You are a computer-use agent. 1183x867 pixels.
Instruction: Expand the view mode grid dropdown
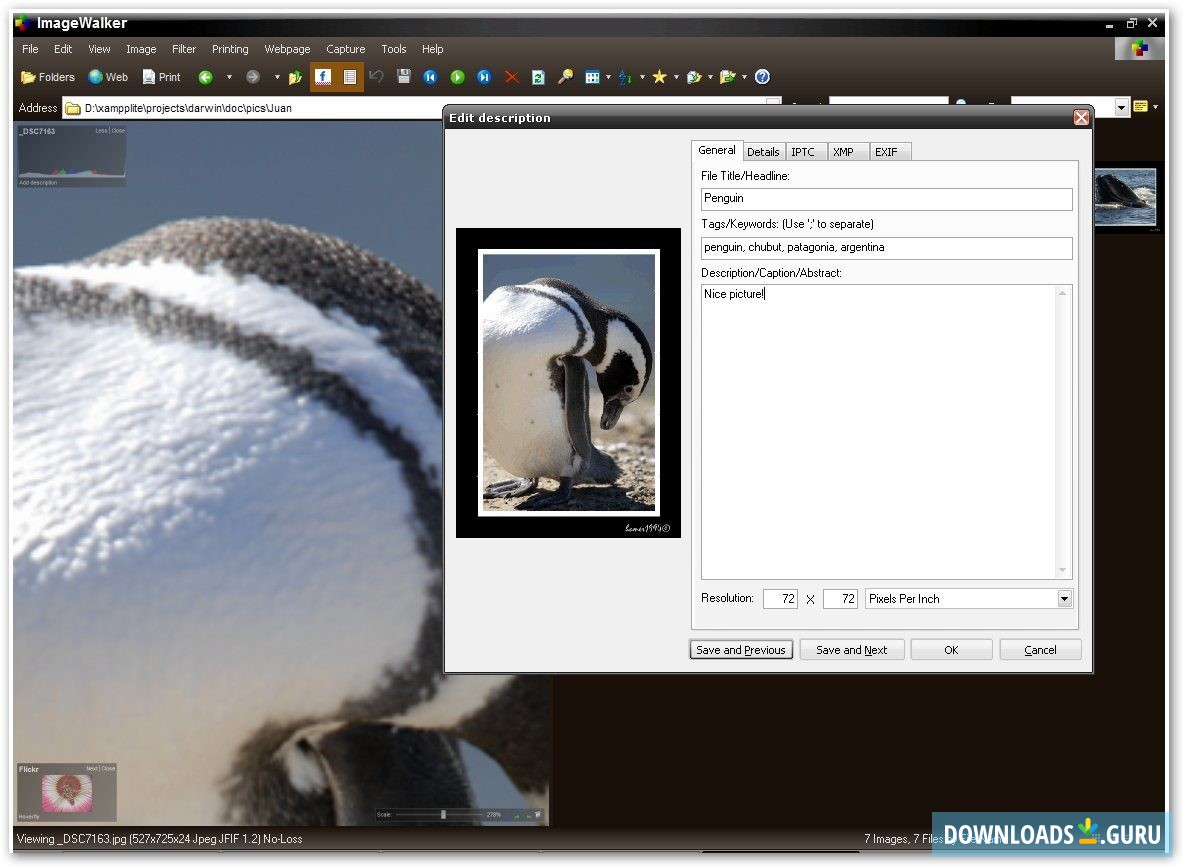pos(608,77)
